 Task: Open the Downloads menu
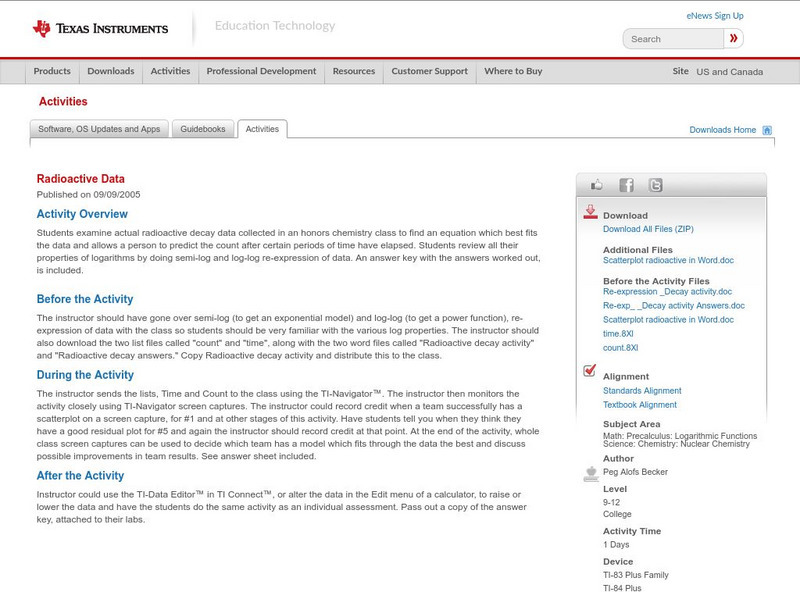pyautogui.click(x=111, y=71)
